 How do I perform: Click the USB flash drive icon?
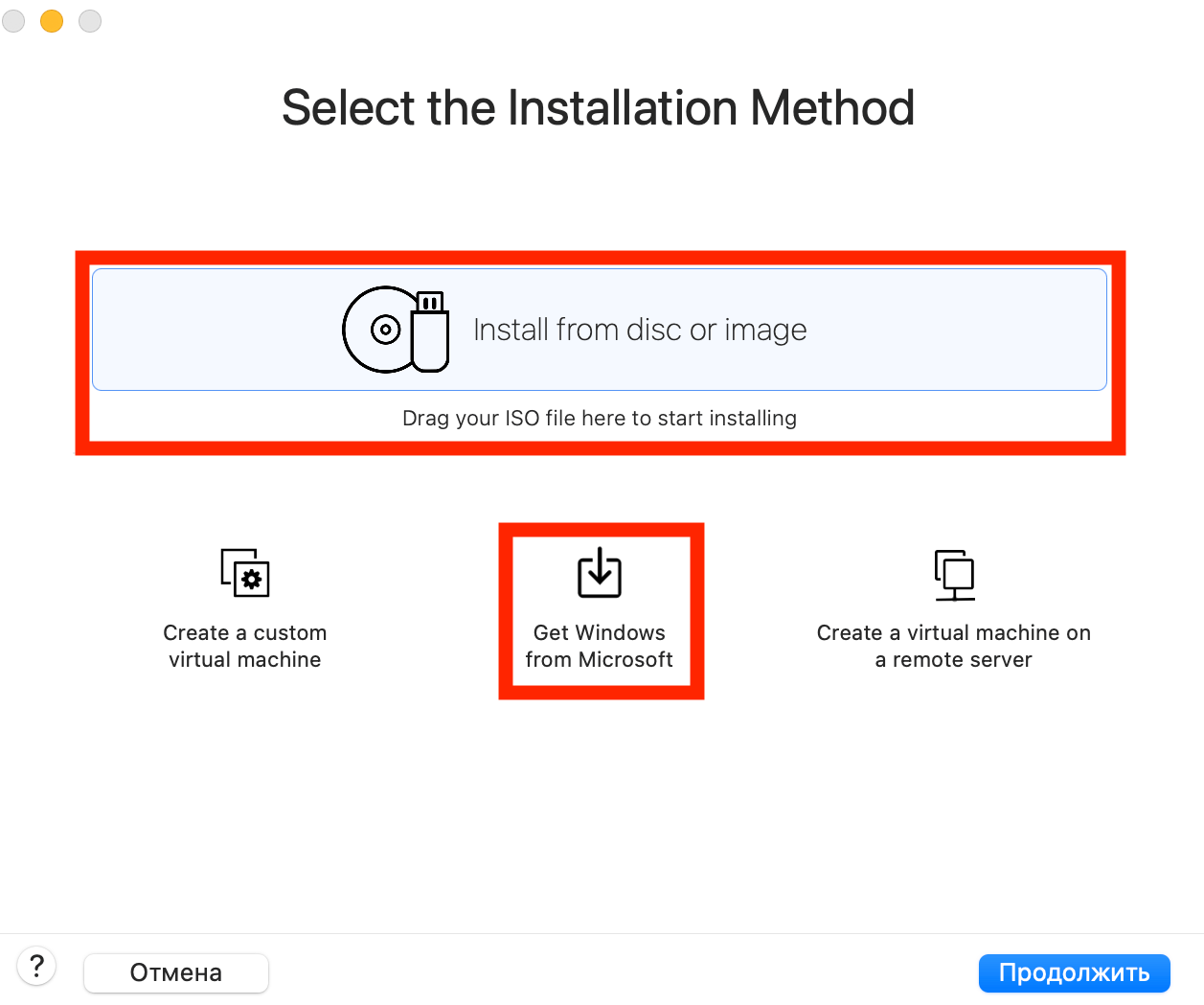click(x=430, y=331)
